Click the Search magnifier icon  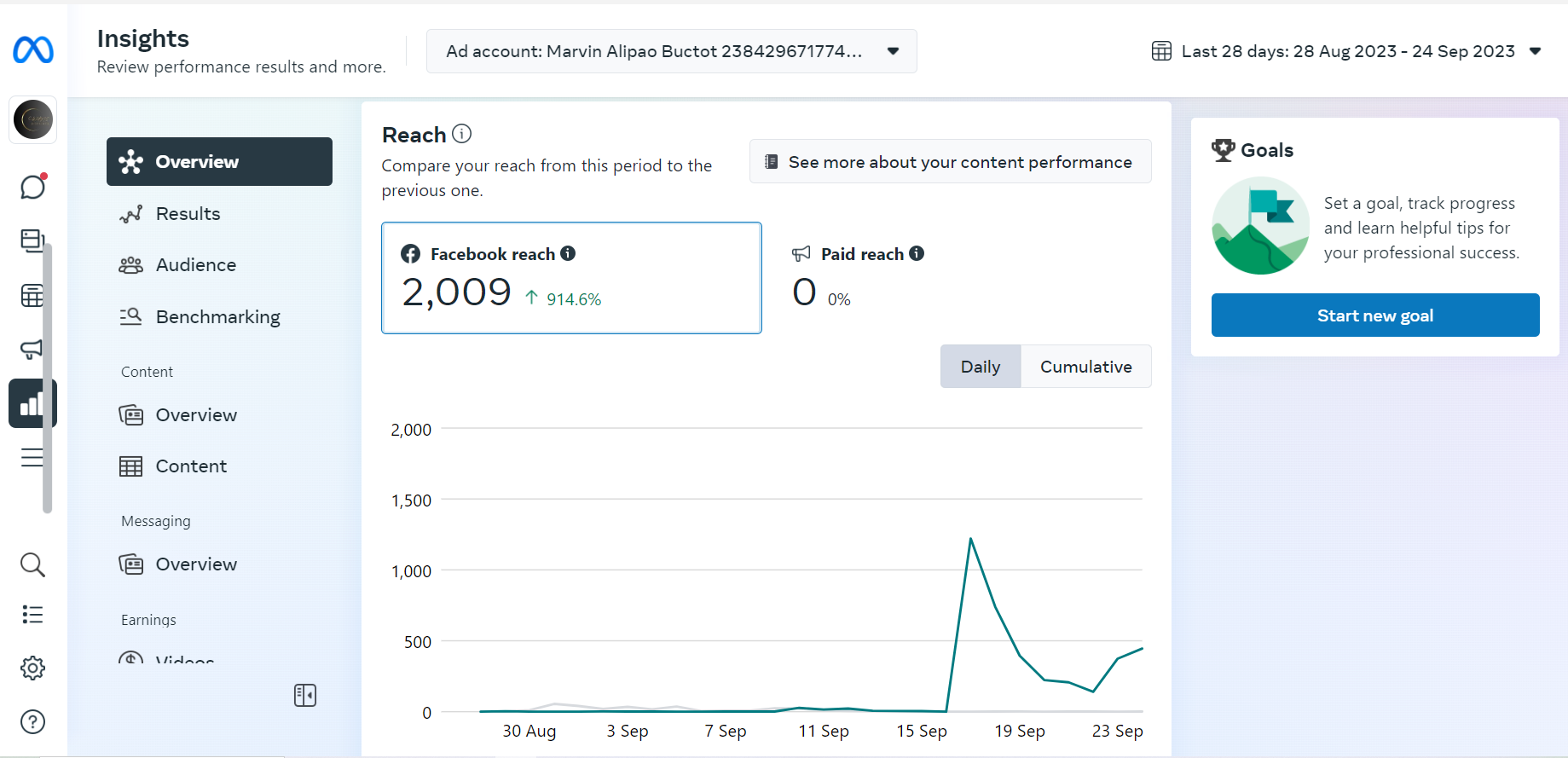tap(32, 564)
